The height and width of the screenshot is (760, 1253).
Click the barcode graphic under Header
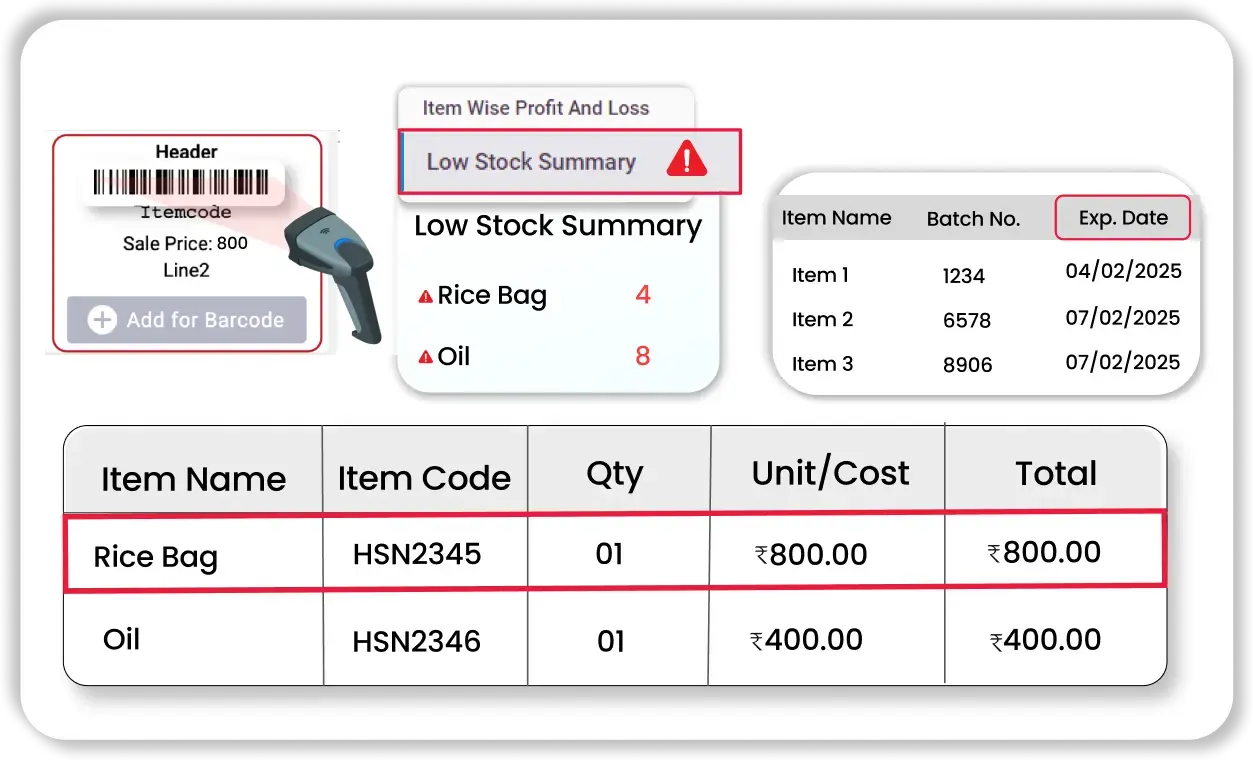click(x=181, y=183)
